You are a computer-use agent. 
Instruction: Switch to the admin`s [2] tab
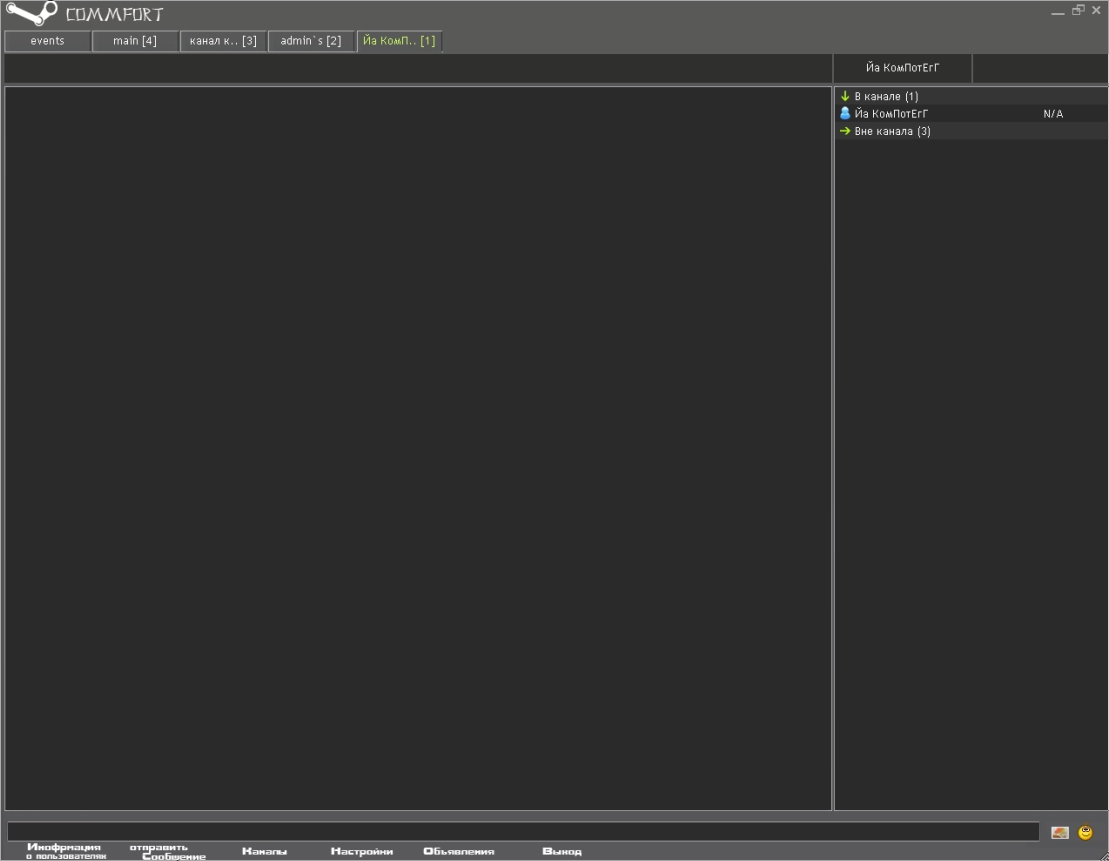311,41
